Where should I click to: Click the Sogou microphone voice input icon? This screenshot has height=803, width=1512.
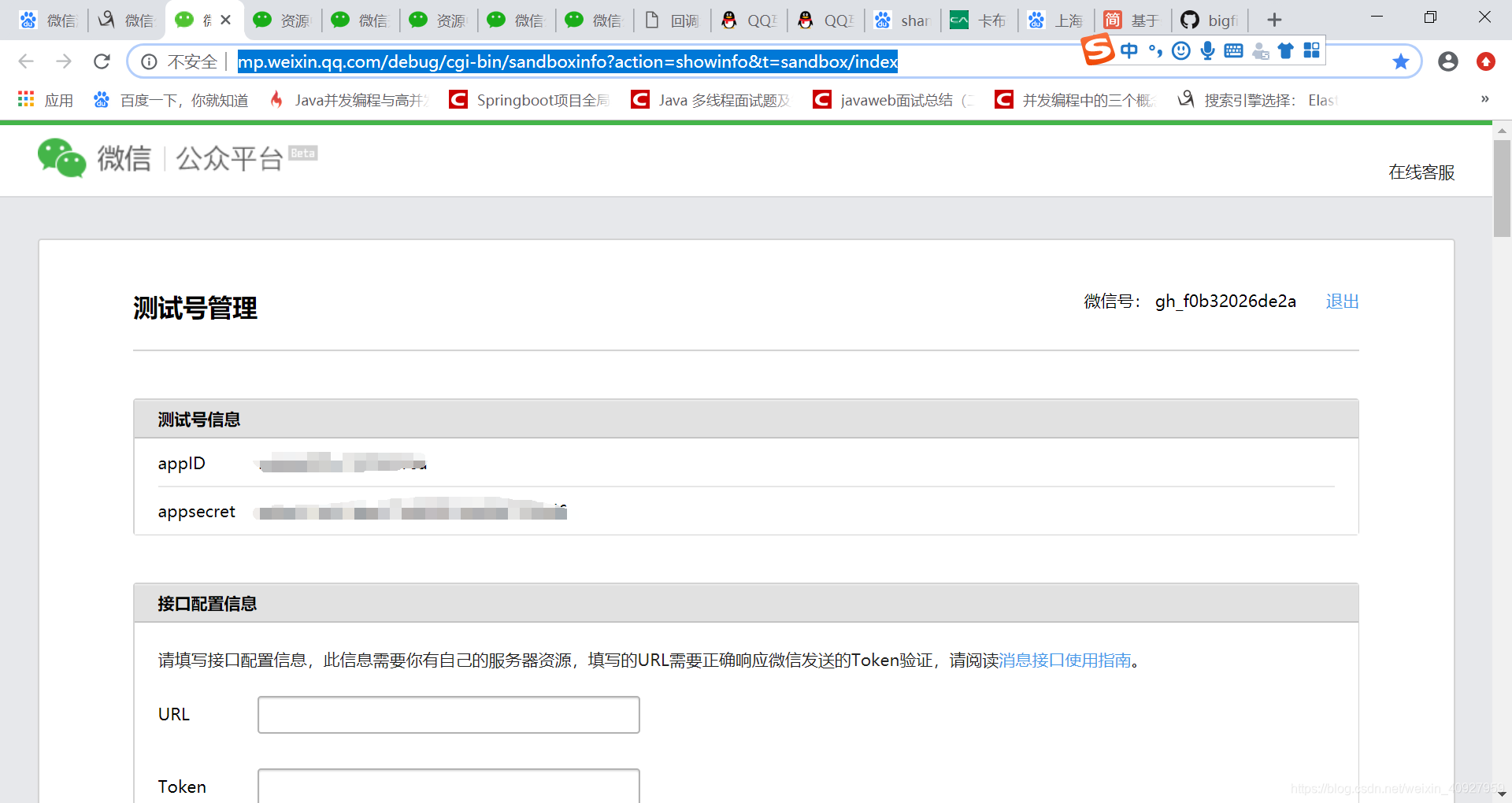click(1207, 51)
